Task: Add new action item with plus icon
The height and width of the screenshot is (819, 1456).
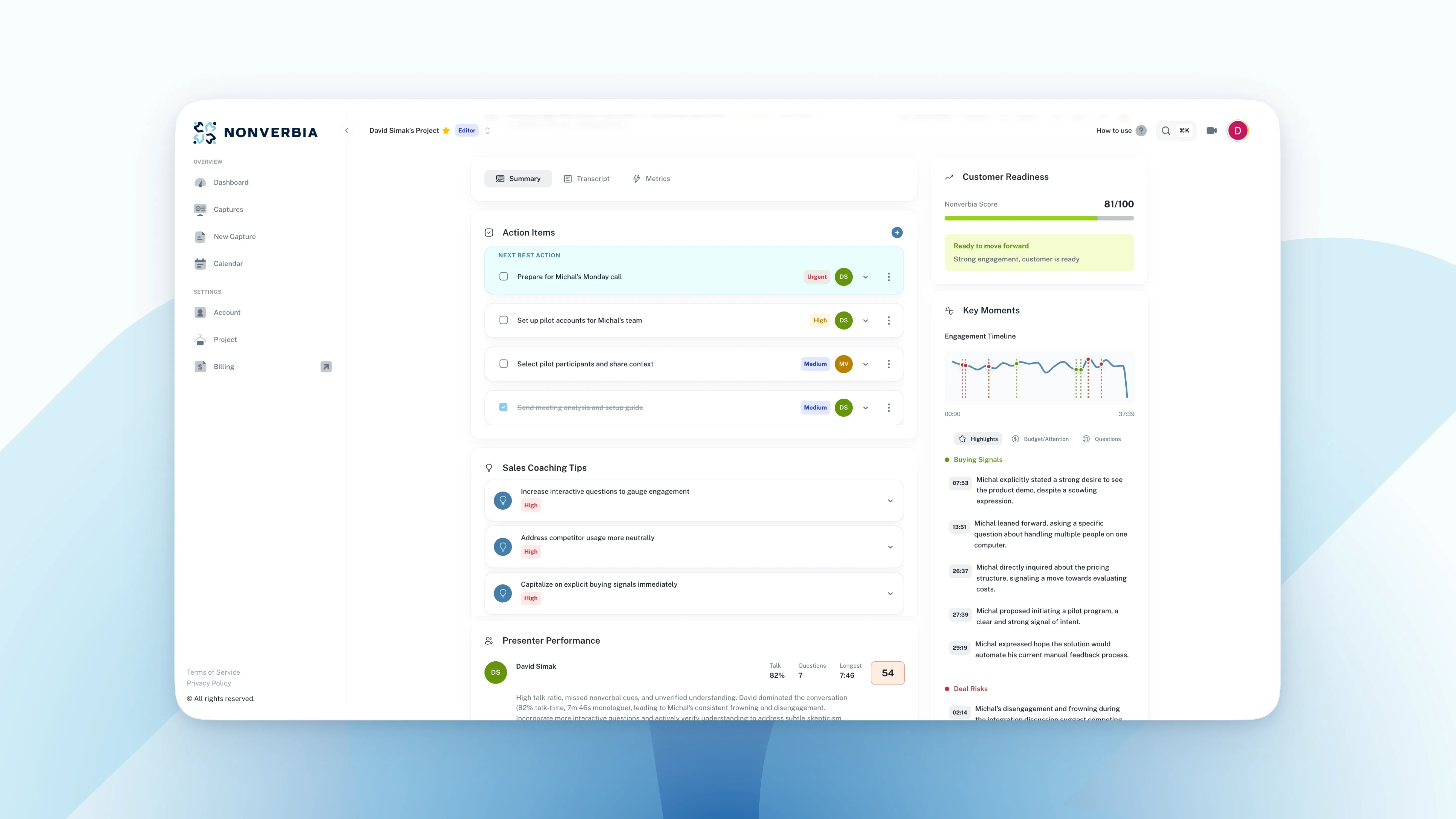Action: tap(897, 232)
